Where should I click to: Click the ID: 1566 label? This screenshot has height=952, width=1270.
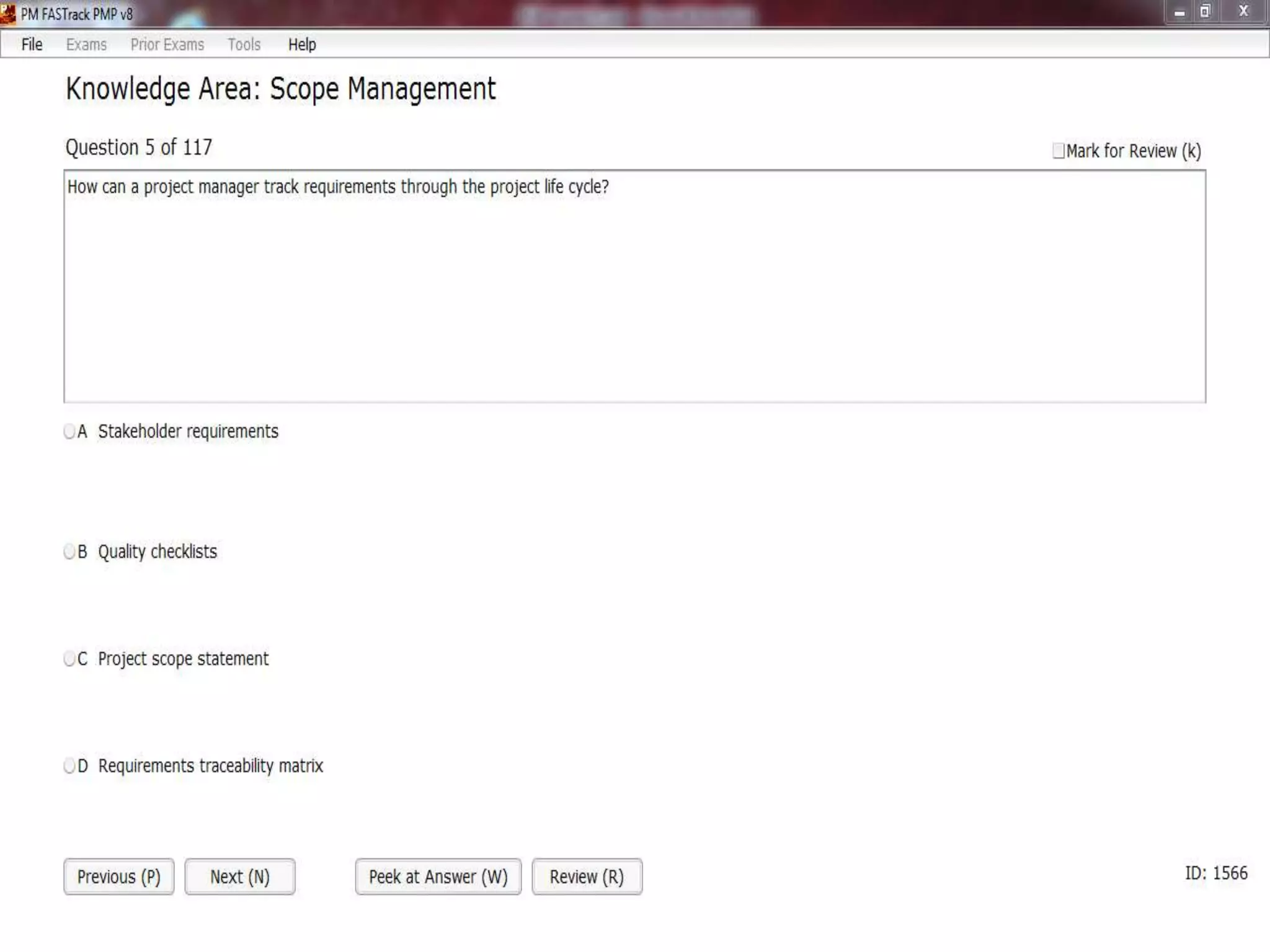[1216, 873]
